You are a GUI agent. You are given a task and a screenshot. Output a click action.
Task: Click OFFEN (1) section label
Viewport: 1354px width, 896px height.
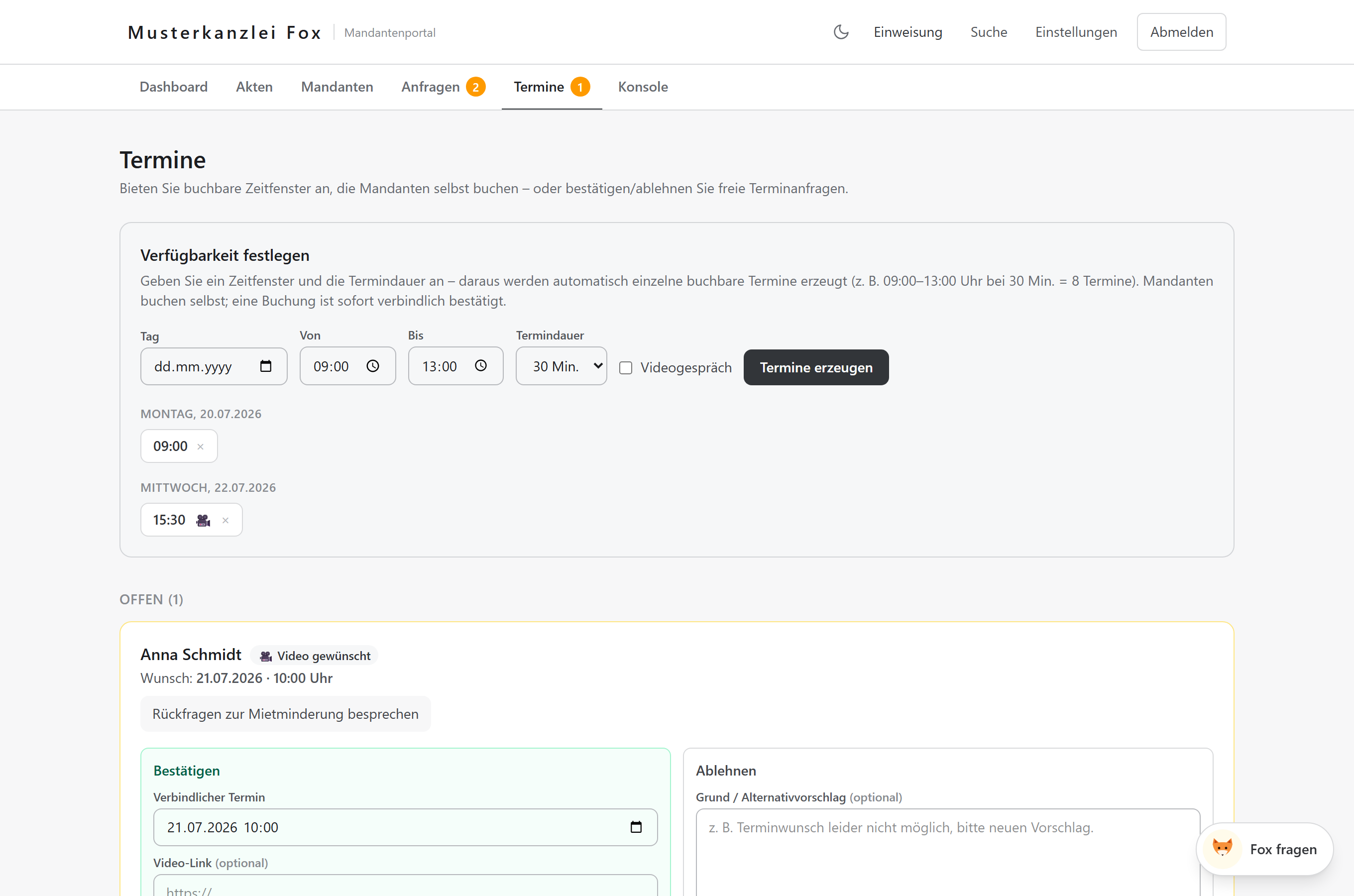151,599
